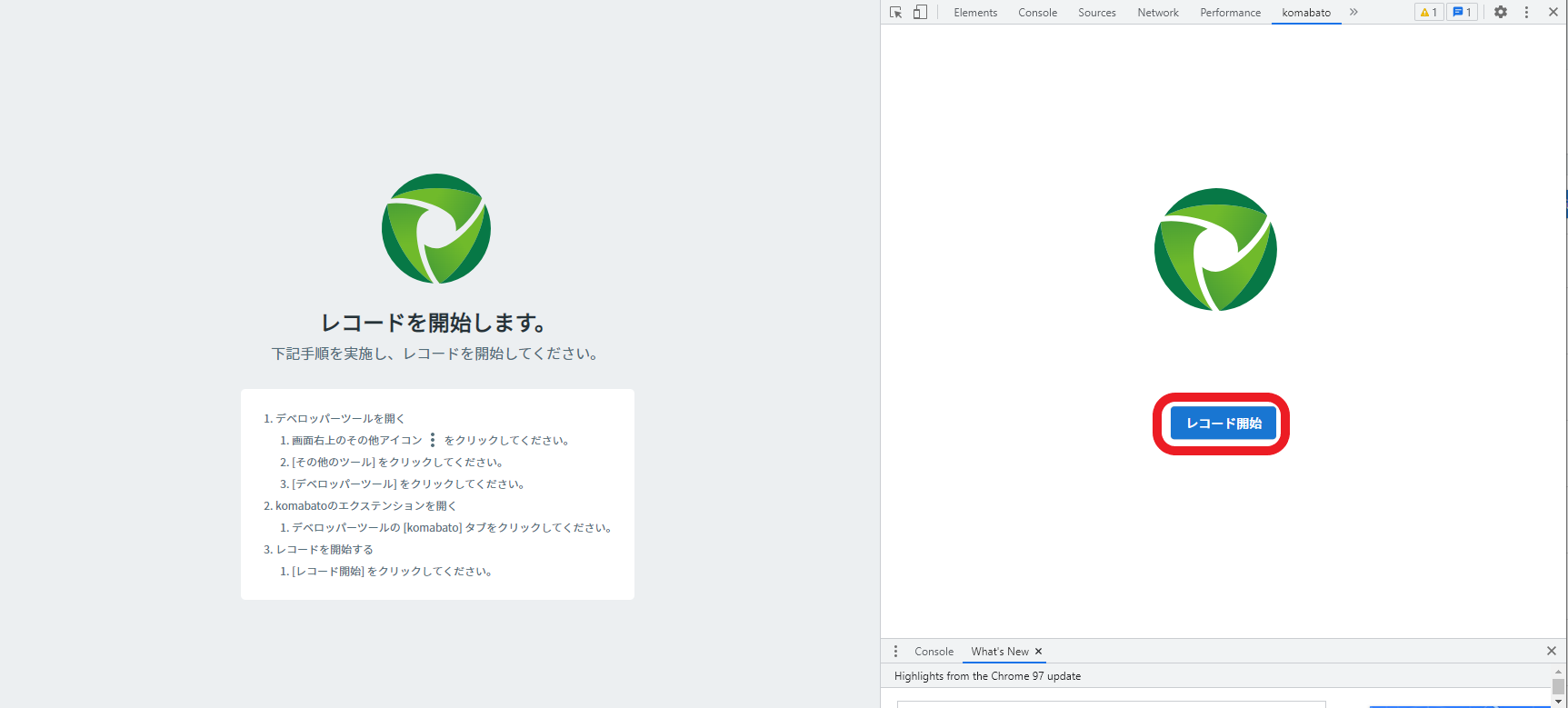Click the komabato logo on the page
The width and height of the screenshot is (1568, 708).
coord(436,229)
